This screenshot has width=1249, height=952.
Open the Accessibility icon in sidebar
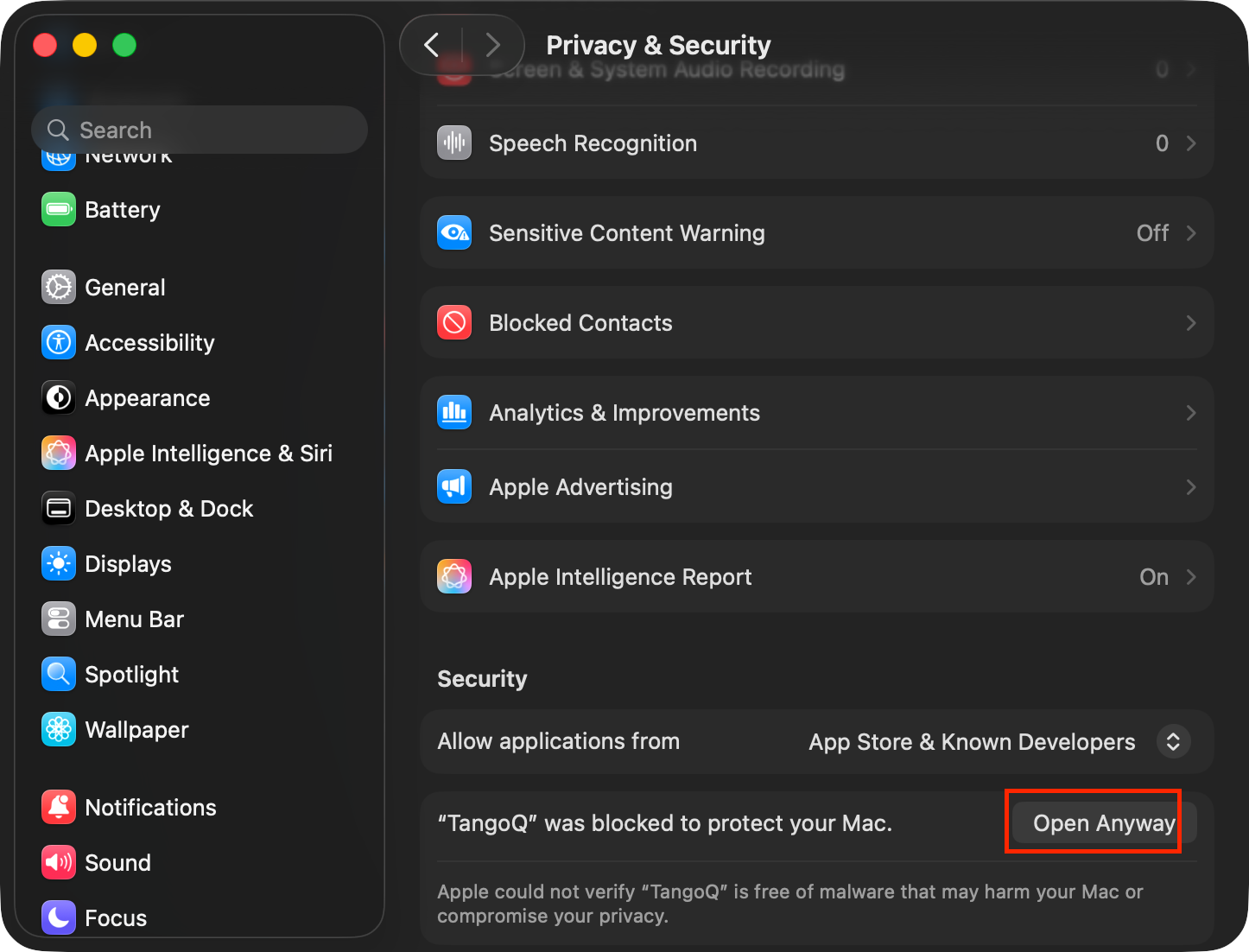coord(59,342)
